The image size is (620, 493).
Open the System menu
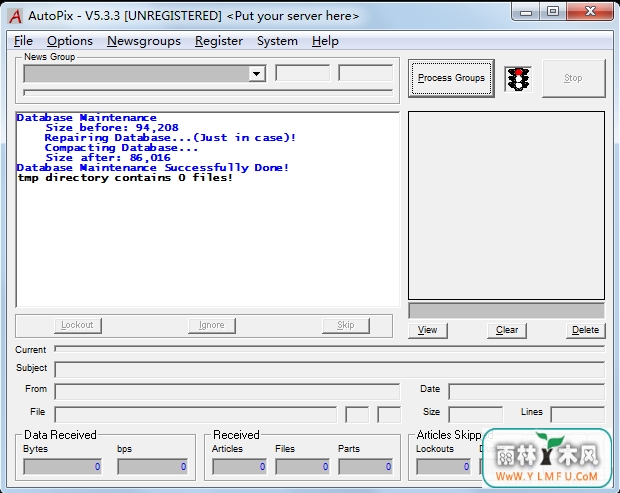click(277, 41)
